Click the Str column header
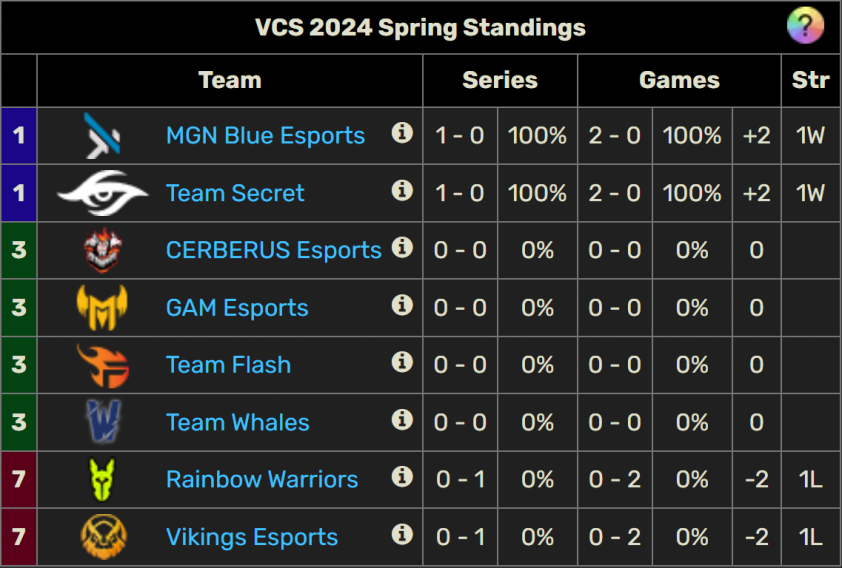Viewport: 842px width, 568px height. point(811,80)
